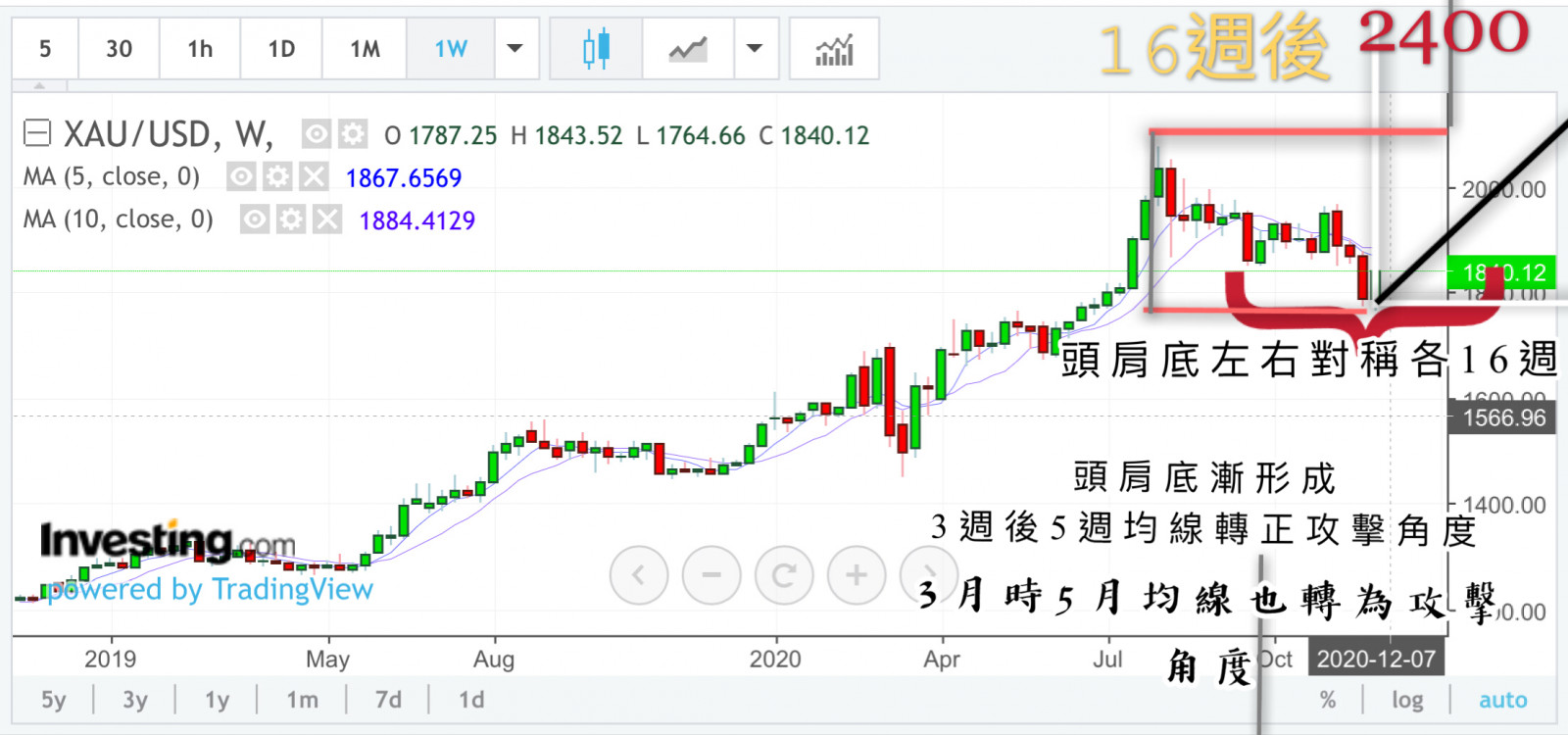1568x735 pixels.
Task: Toggle visibility eye for XAU/USD series
Action: 316,134
